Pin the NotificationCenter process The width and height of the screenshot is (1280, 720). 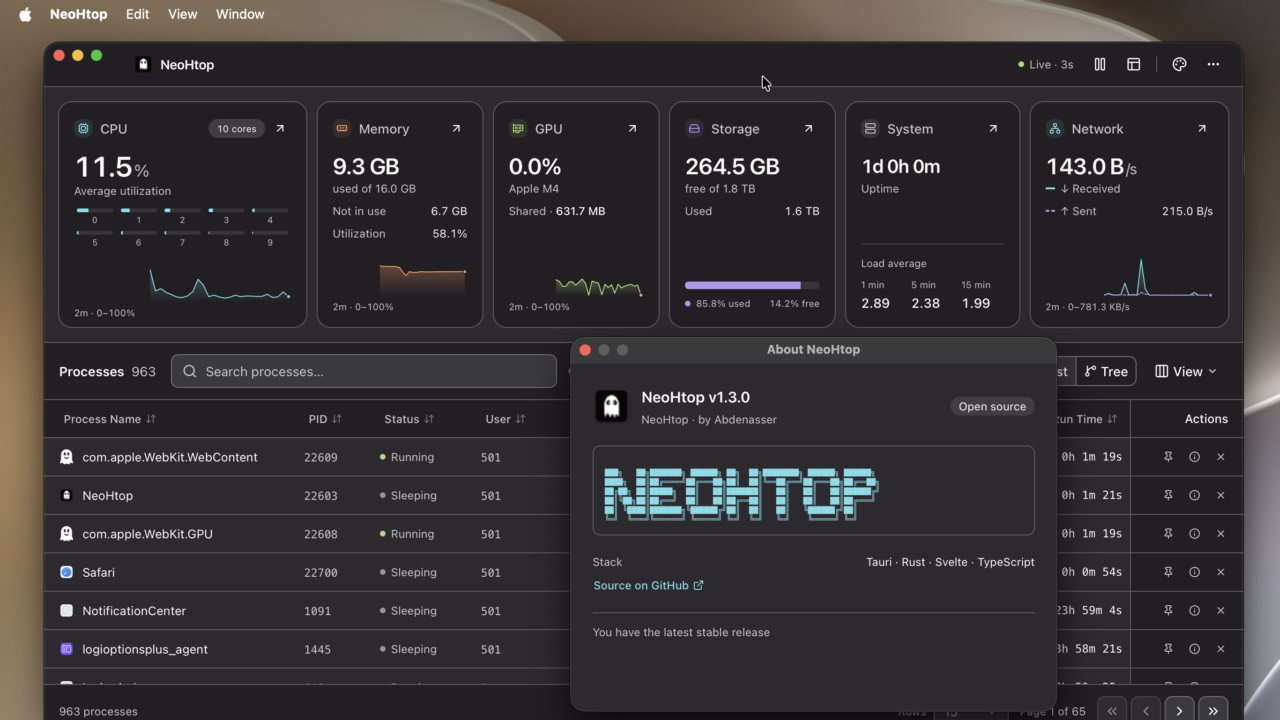[x=1168, y=610]
